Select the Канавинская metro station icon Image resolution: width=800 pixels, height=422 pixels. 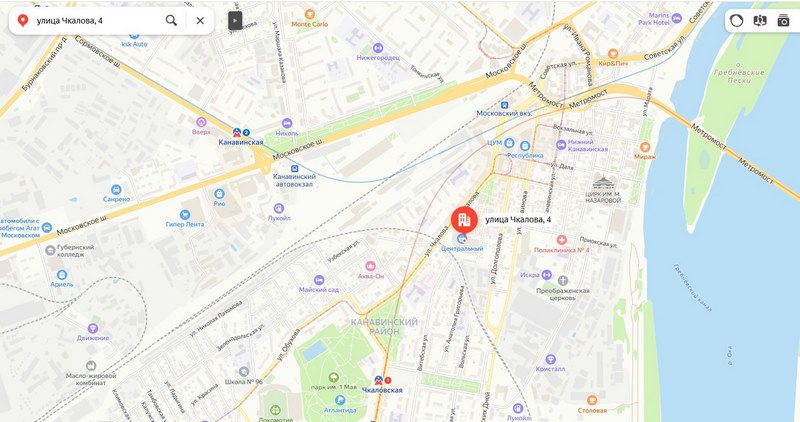coord(237,133)
